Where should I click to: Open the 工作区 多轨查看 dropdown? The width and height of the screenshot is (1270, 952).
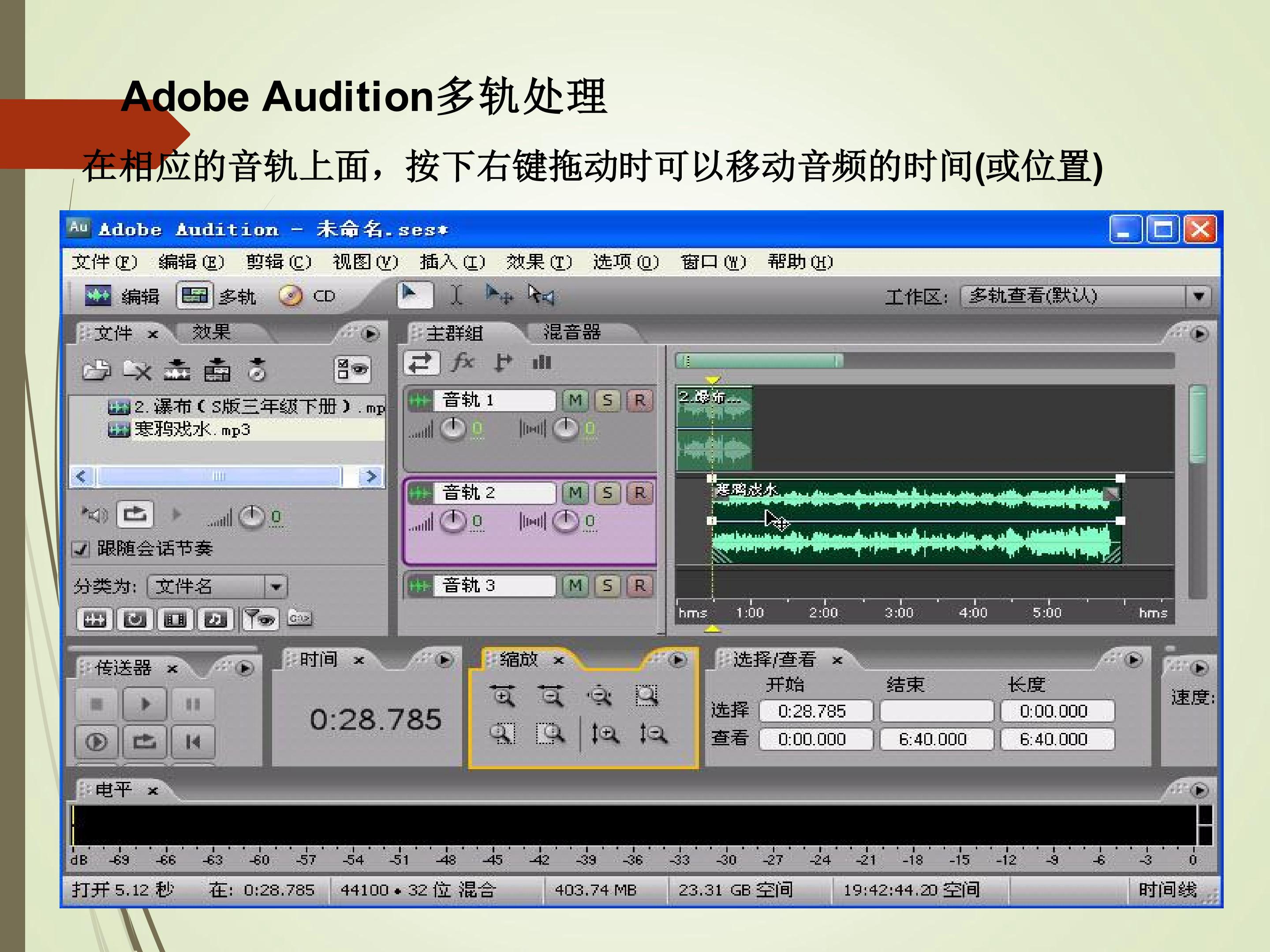(1199, 296)
